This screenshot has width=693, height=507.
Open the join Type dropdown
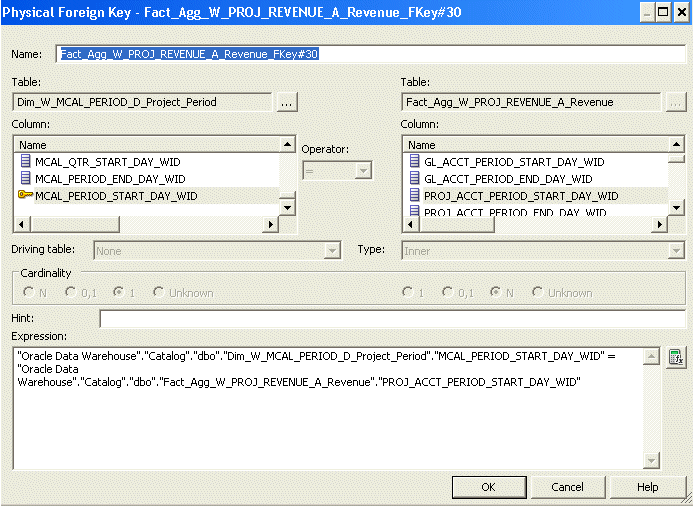coord(676,251)
